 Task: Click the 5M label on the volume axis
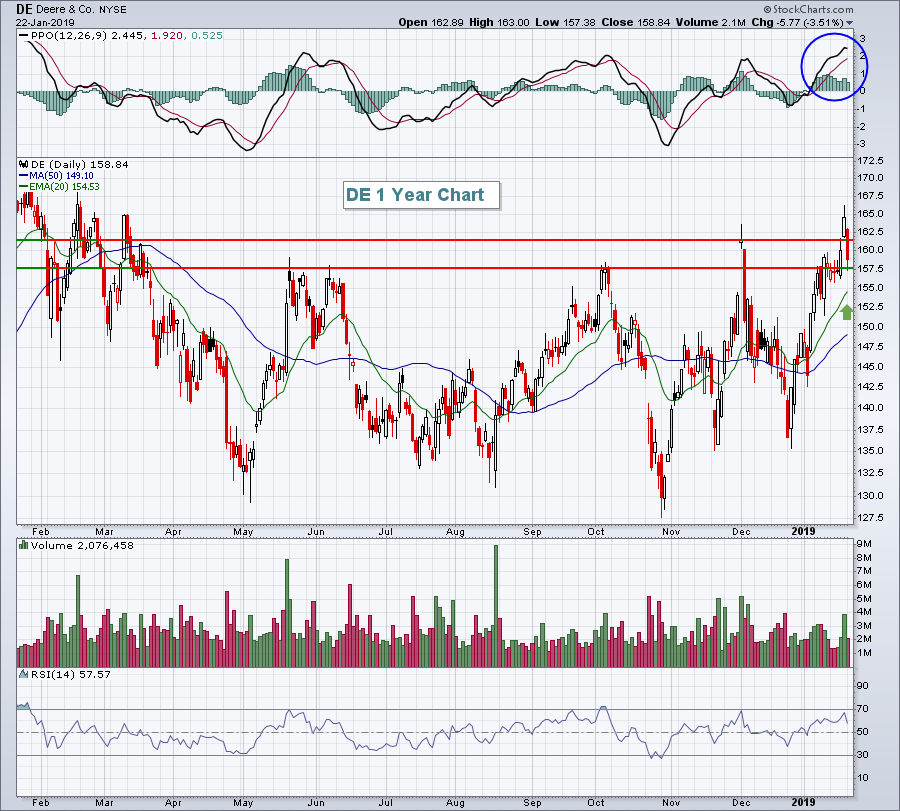coord(864,599)
